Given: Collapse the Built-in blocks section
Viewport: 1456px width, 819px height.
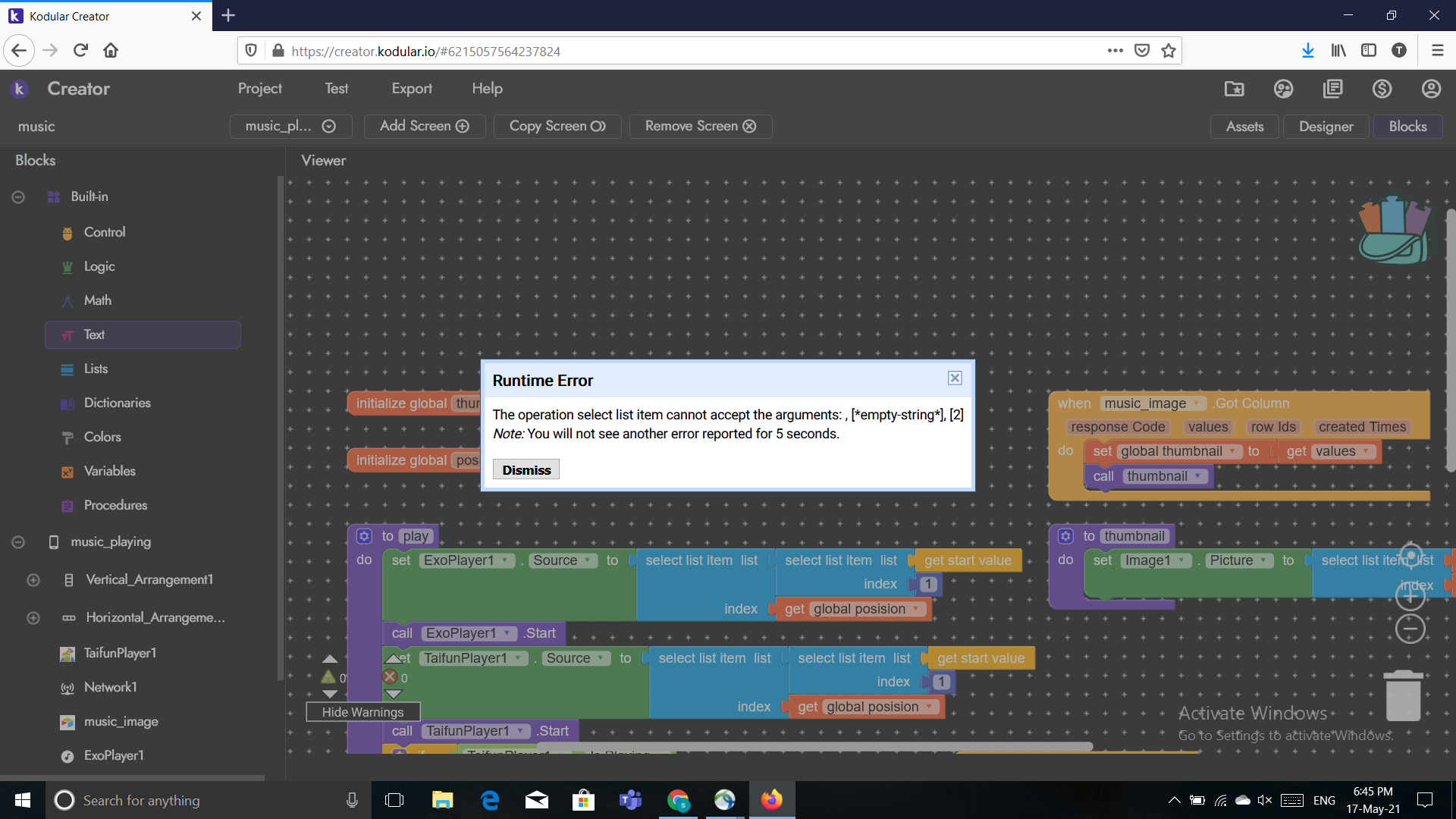Looking at the screenshot, I should [18, 197].
